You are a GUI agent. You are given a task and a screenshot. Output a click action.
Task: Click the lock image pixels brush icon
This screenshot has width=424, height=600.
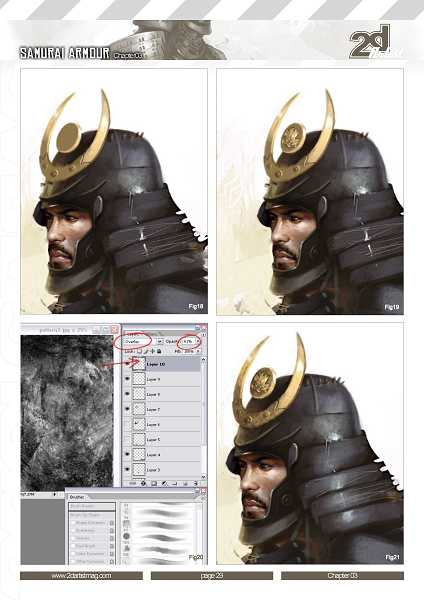(146, 351)
